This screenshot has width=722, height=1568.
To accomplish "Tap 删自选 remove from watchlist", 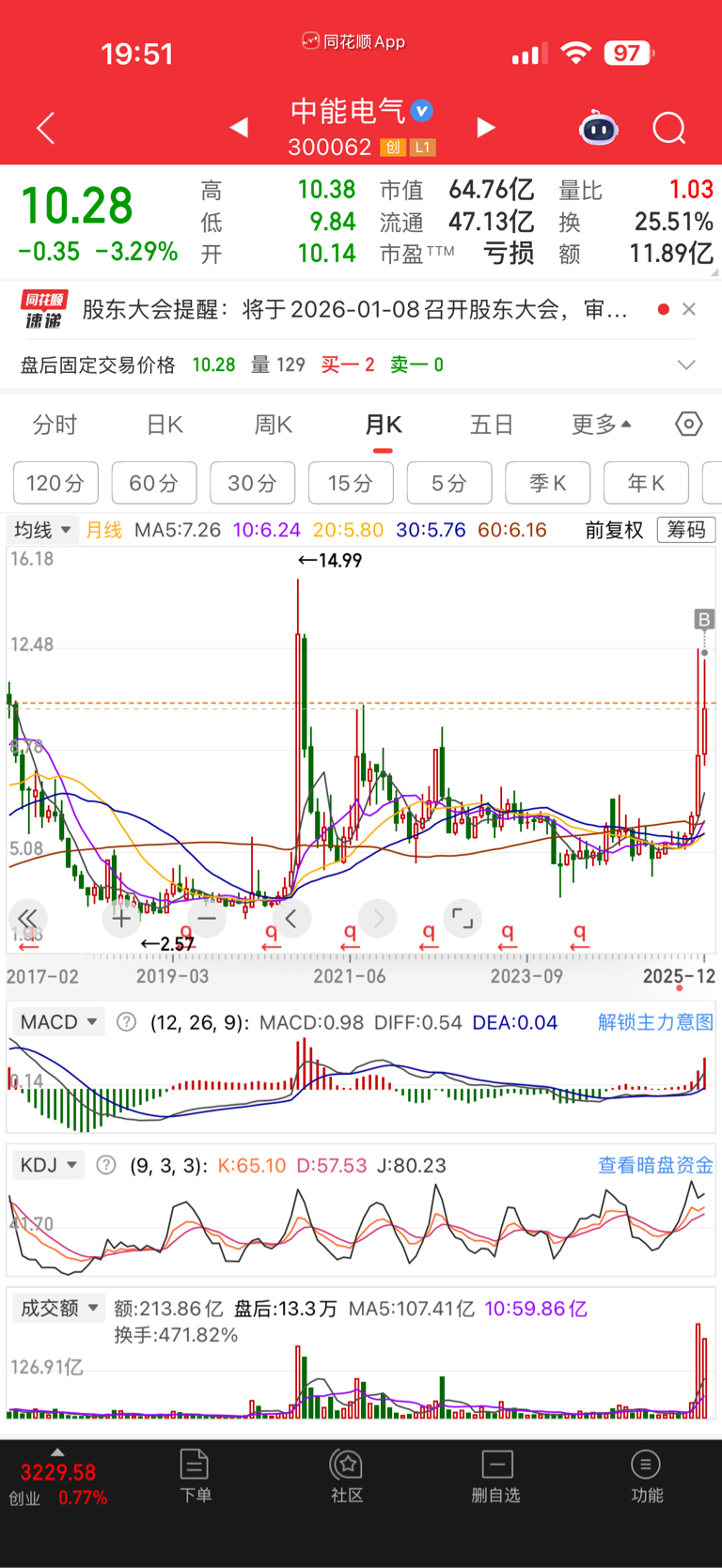I will (495, 1476).
